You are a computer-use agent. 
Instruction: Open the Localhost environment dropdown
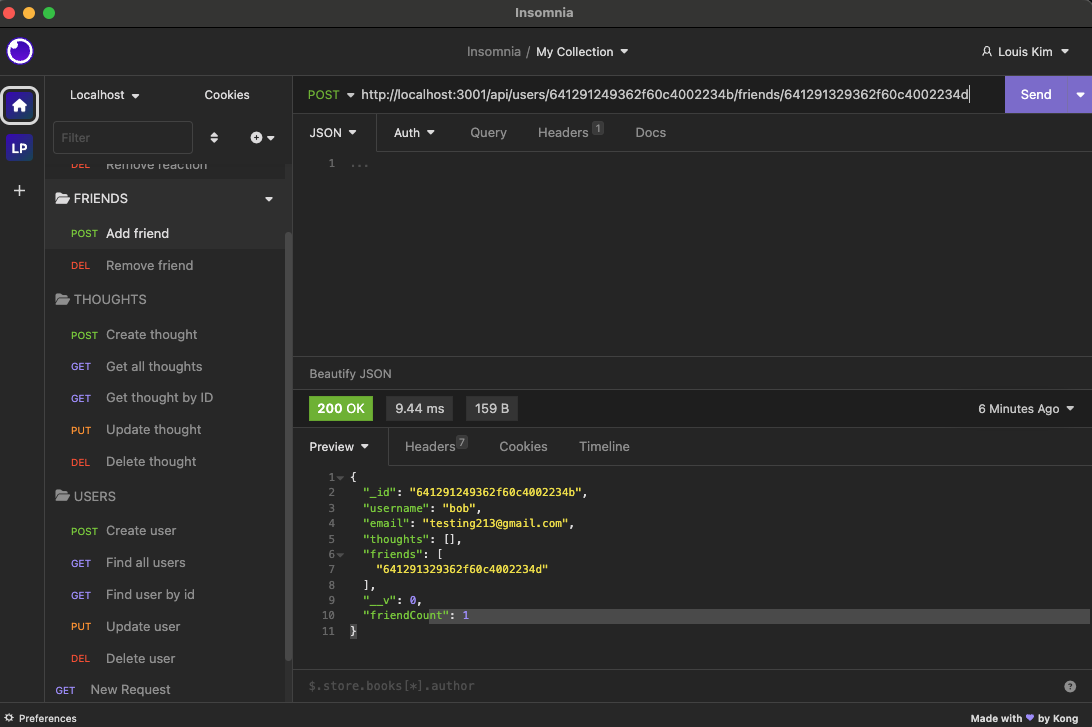[104, 94]
